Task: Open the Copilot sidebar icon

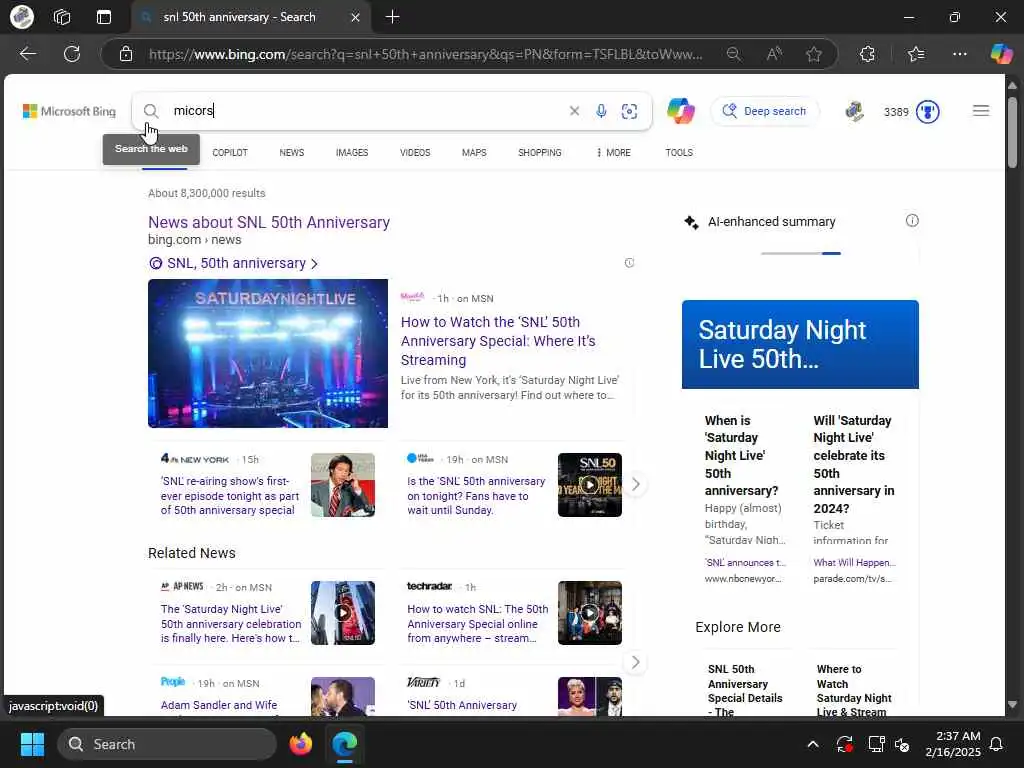Action: coord(1001,54)
